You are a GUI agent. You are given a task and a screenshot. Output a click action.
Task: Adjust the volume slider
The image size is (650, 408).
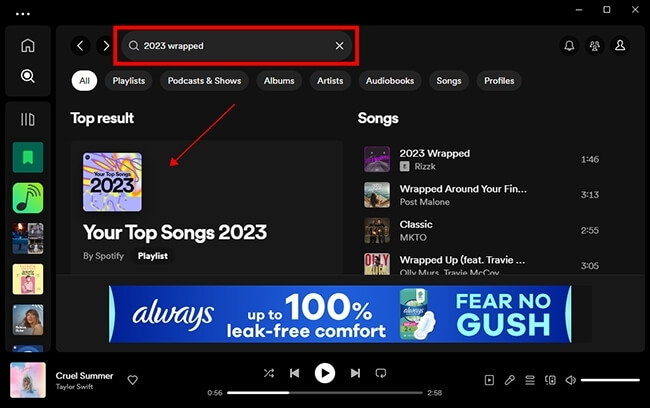pyautogui.click(x=610, y=380)
